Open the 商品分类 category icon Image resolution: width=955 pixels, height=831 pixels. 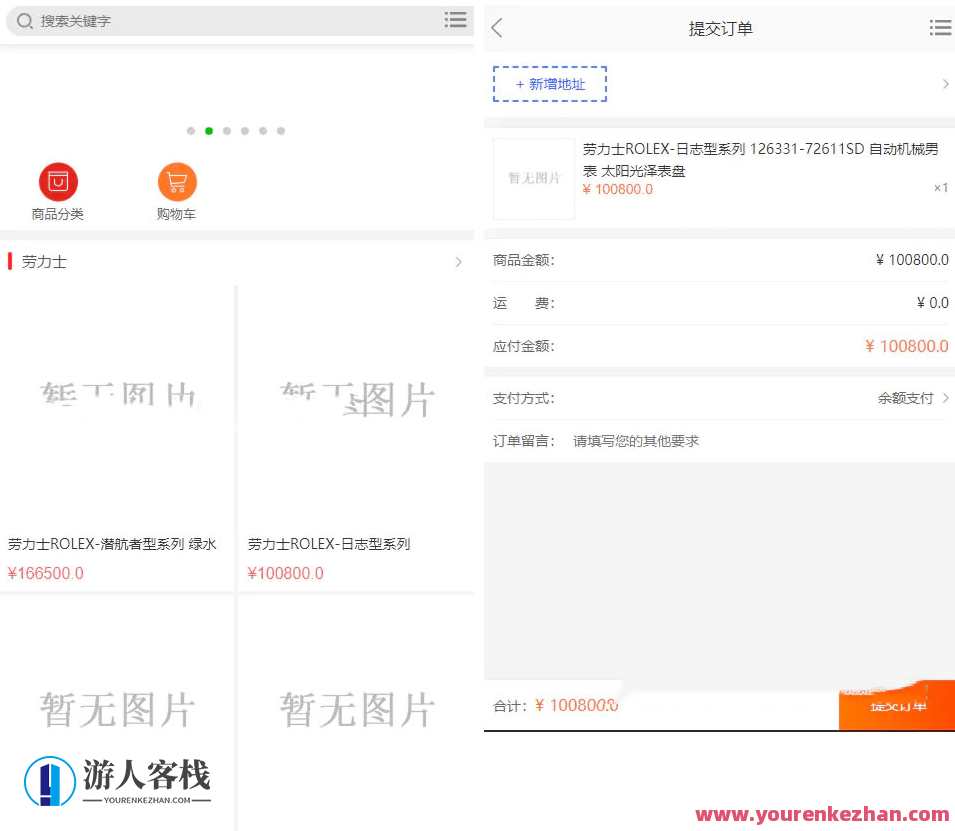point(57,182)
